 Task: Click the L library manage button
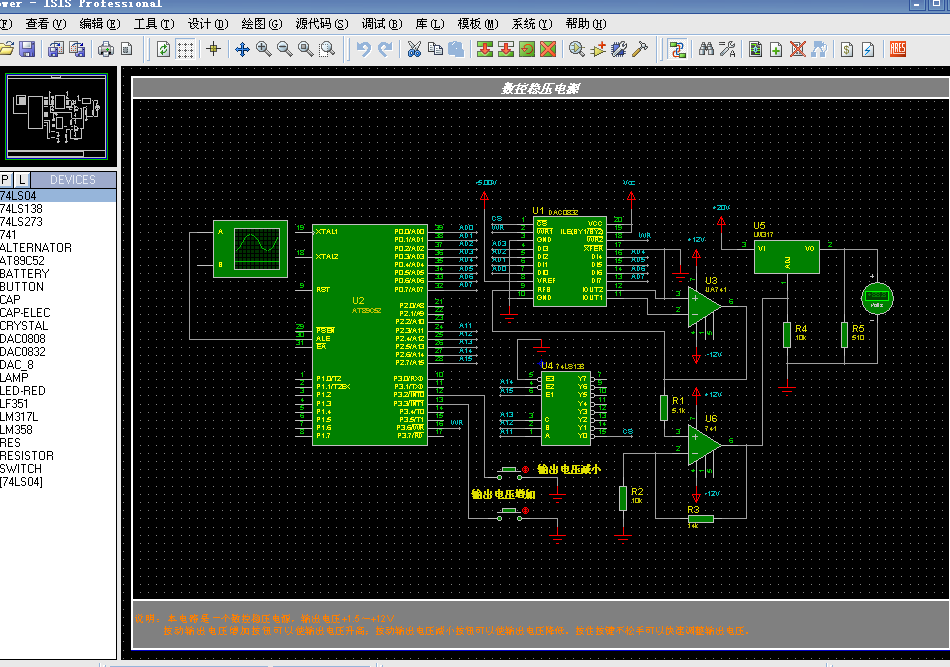click(x=22, y=179)
